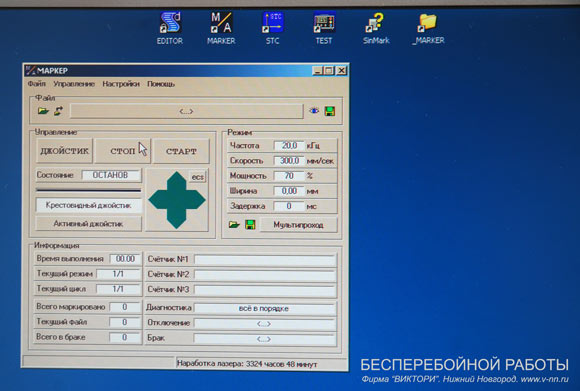Maximize the МАРКЕР window

click(x=329, y=71)
